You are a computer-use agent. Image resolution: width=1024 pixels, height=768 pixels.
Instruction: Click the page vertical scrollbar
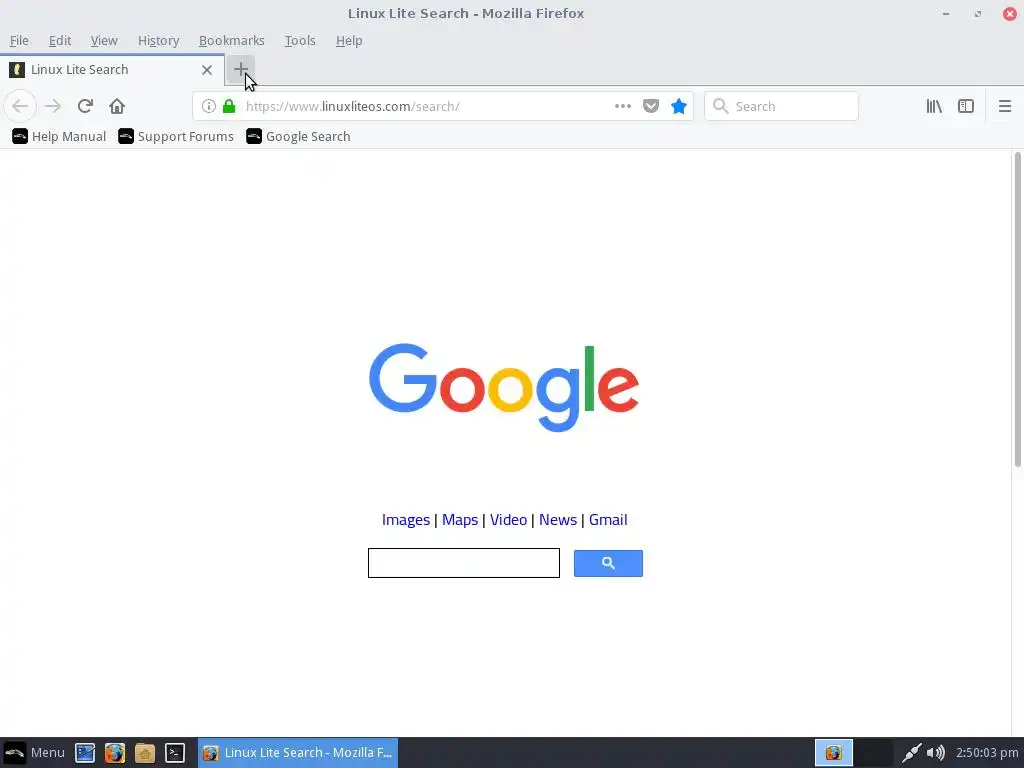point(1017,310)
